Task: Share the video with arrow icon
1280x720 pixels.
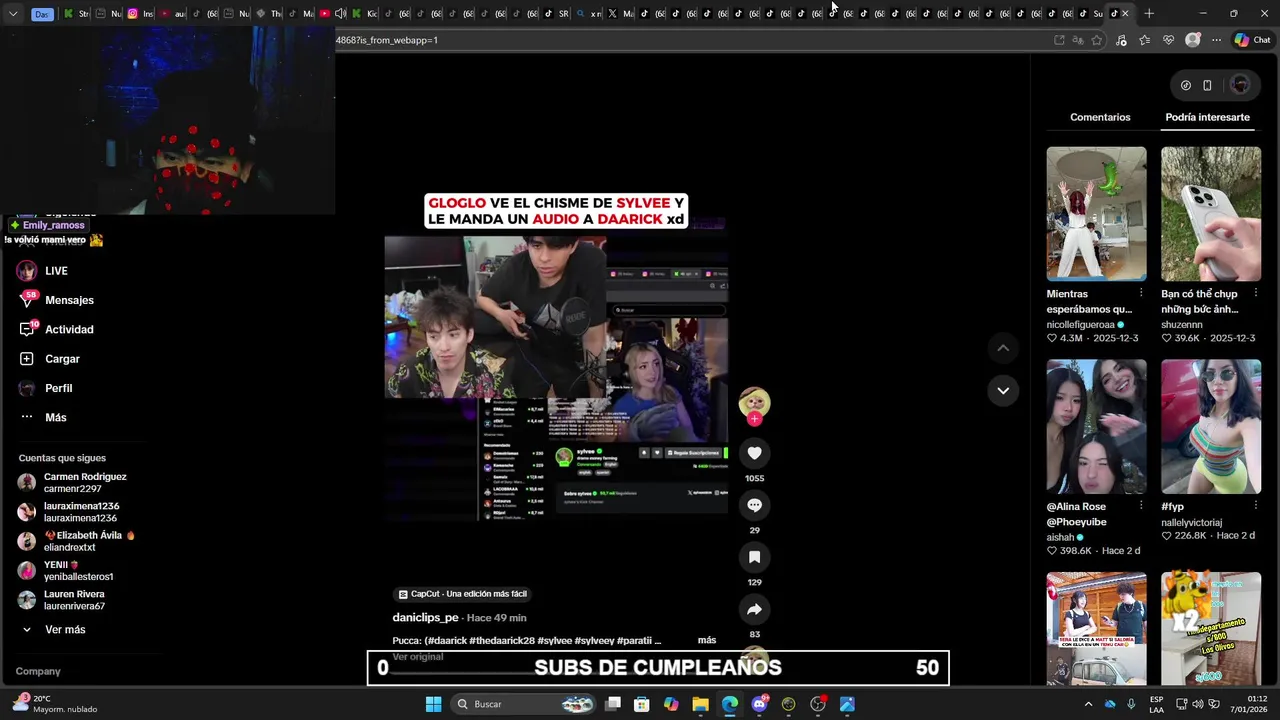Action: [x=754, y=609]
